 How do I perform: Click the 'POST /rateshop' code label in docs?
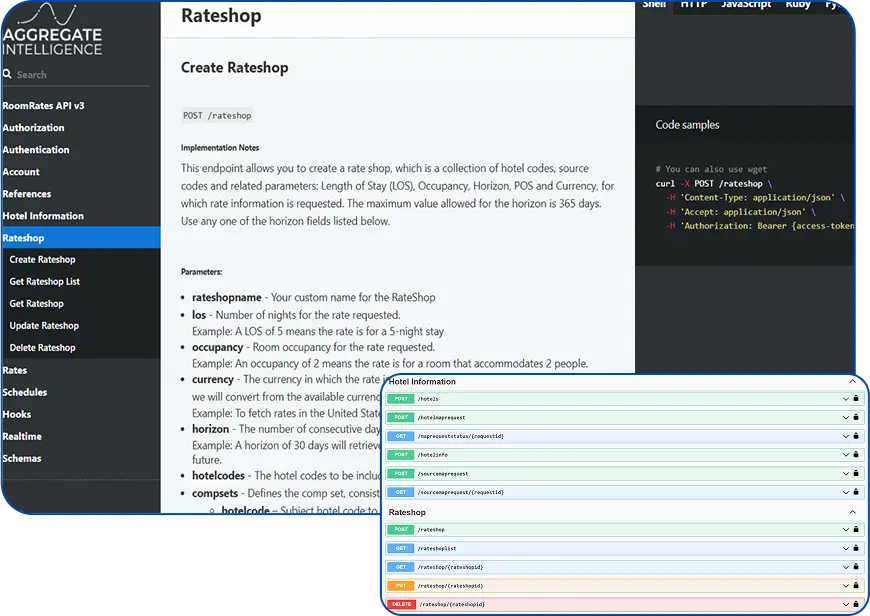coord(217,115)
